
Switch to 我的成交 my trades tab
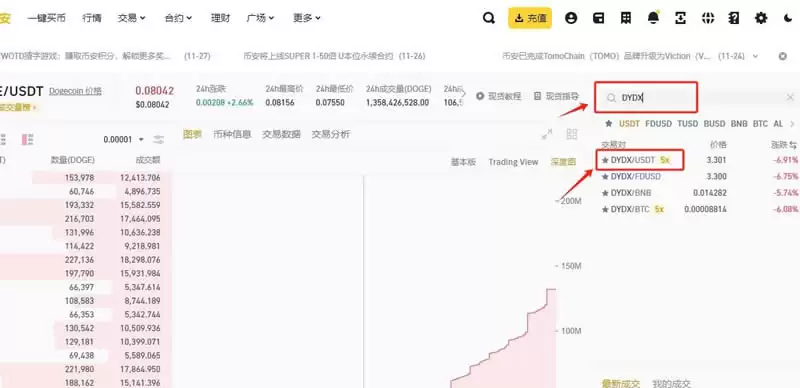(x=671, y=383)
